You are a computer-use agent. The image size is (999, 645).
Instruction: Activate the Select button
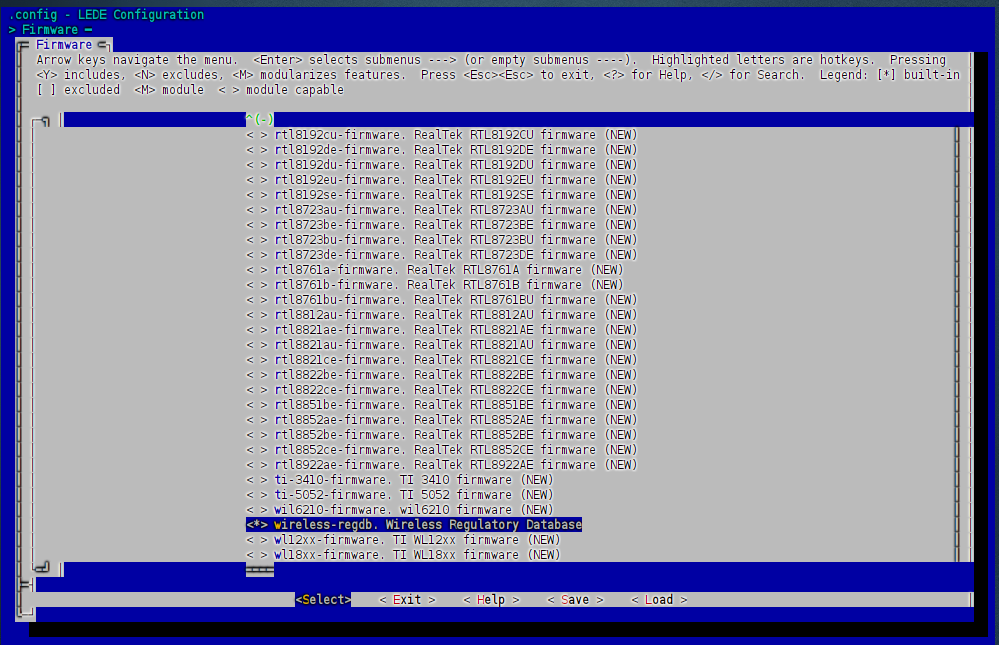click(323, 600)
